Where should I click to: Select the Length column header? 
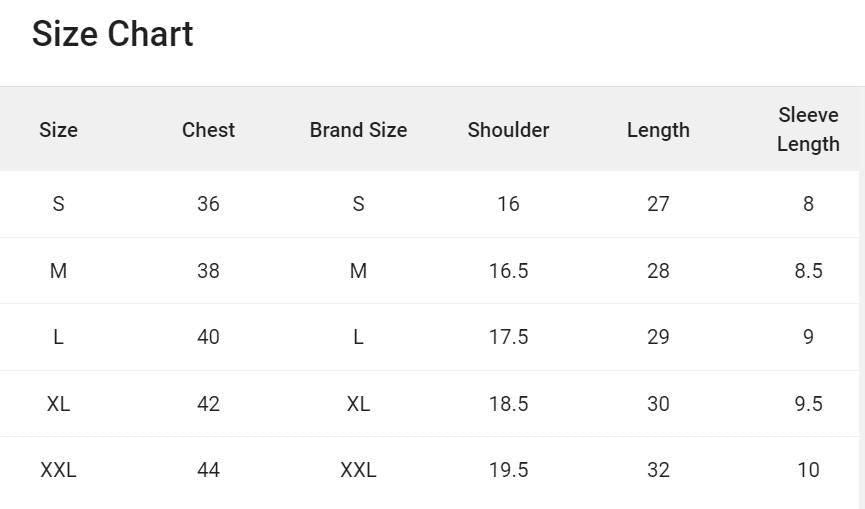coord(658,131)
